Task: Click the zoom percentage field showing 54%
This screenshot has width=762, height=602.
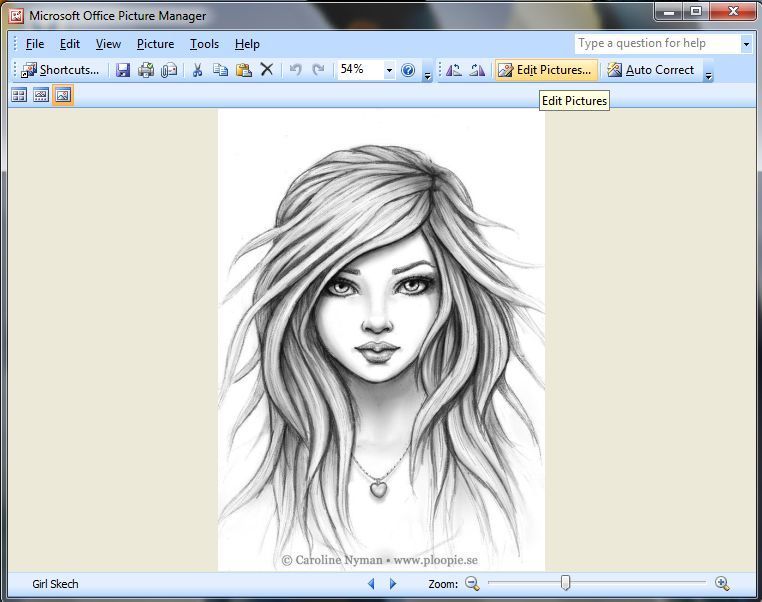Action: 361,70
